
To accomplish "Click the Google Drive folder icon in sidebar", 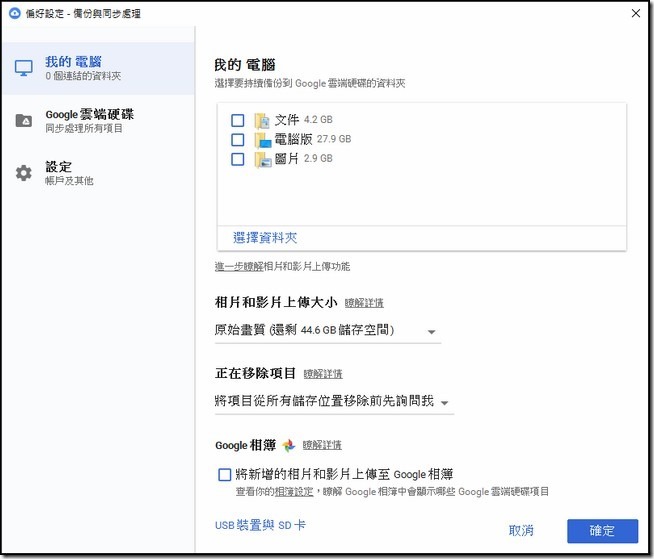I will tap(23, 121).
